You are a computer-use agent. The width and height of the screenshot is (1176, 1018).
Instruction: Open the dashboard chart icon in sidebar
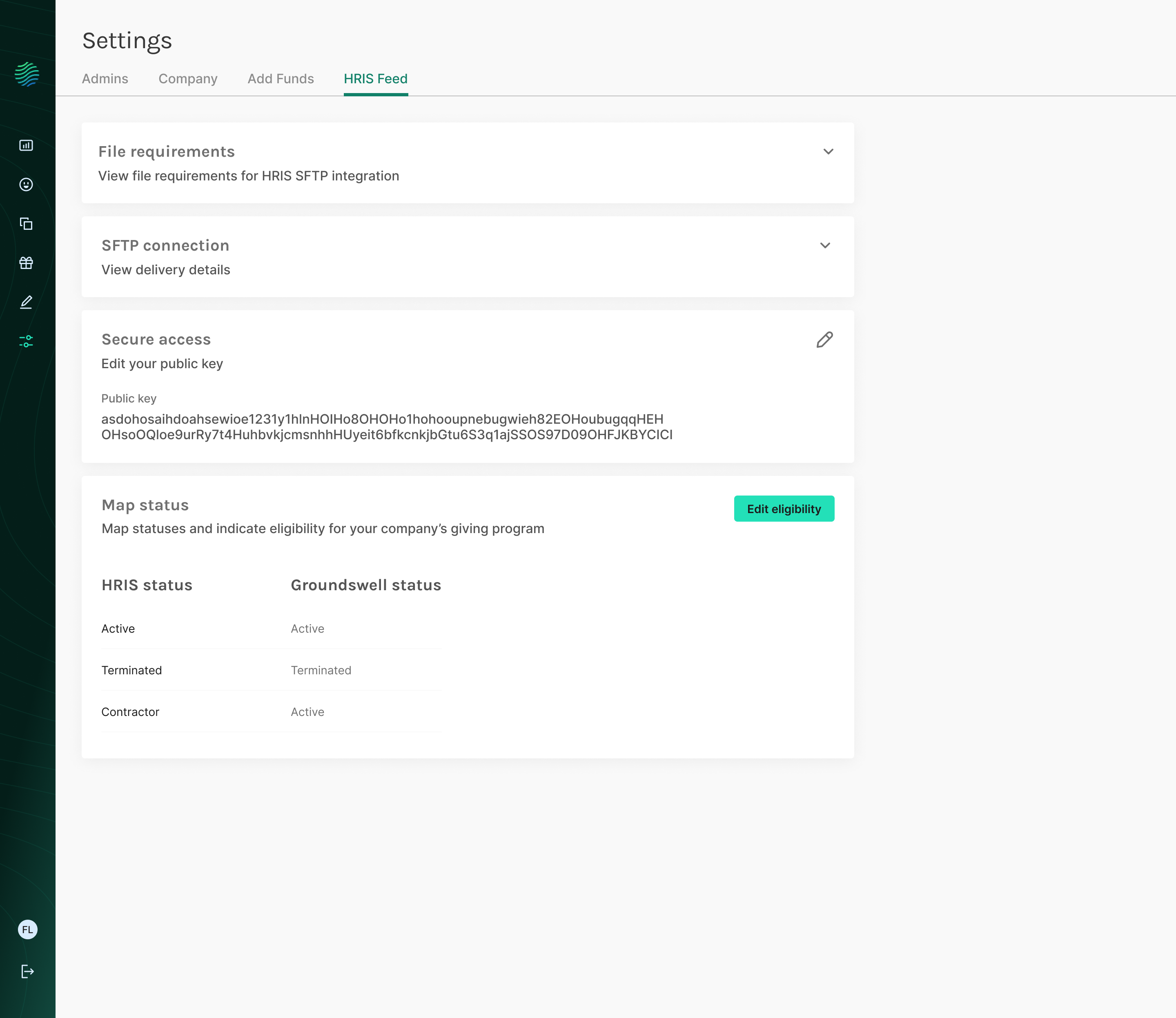pos(26,145)
